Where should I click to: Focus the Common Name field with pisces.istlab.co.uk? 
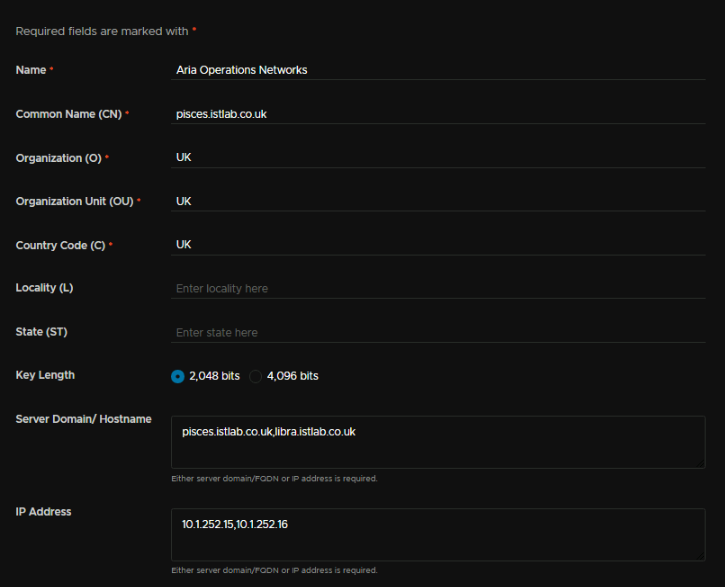pos(438,114)
